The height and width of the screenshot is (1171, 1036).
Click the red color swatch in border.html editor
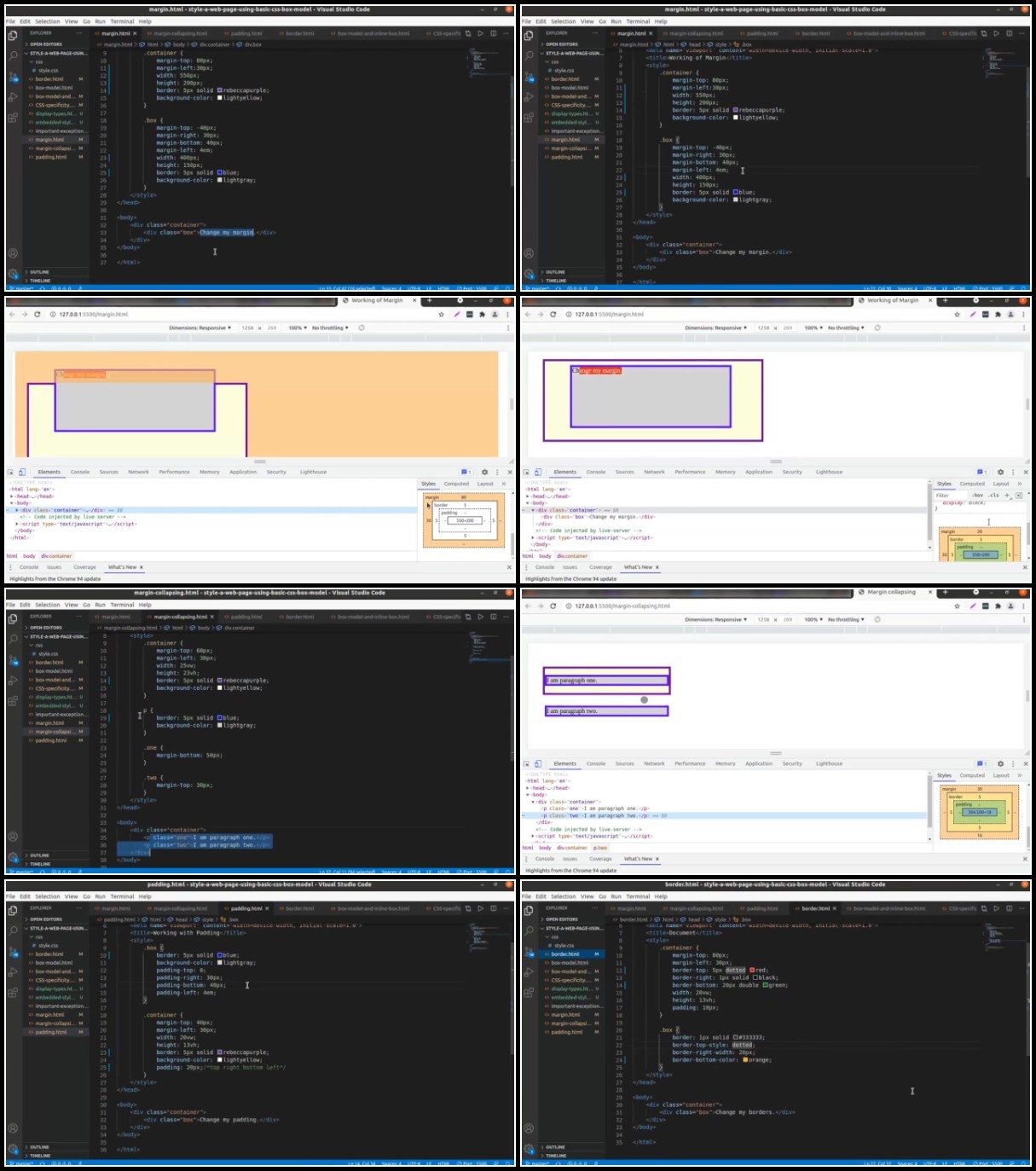[x=752, y=970]
